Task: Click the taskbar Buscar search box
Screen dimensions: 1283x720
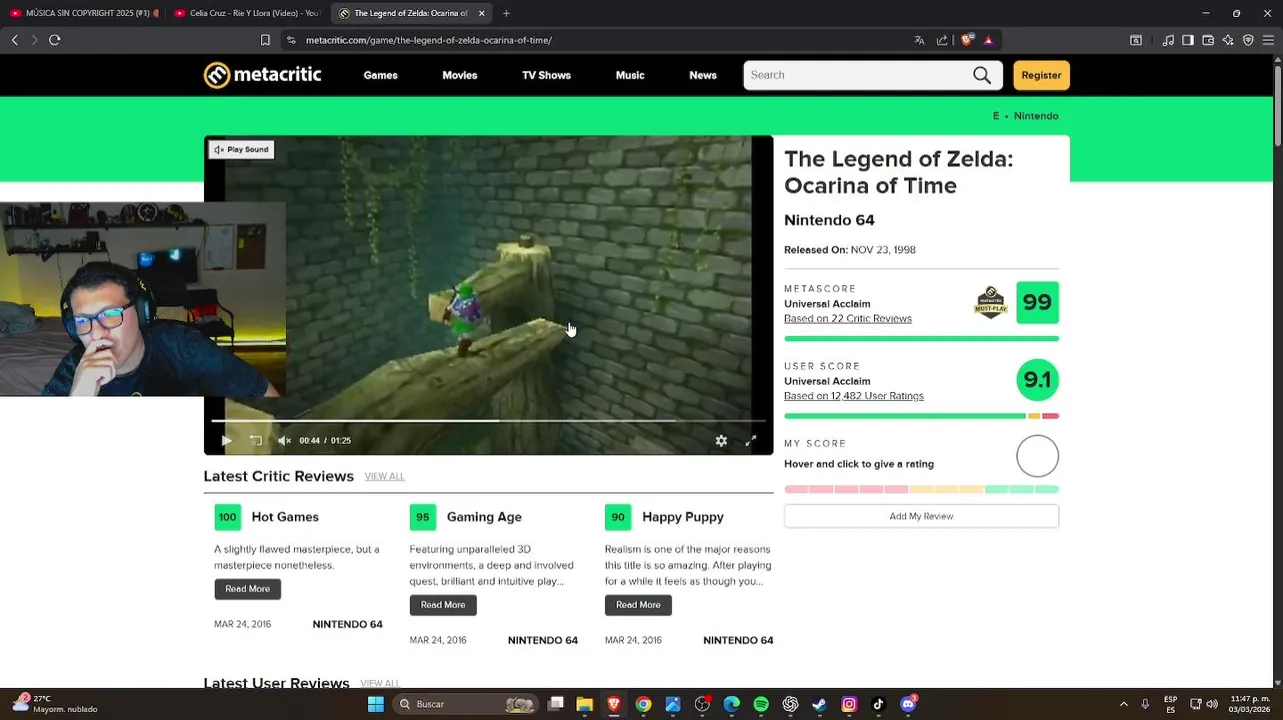Action: tap(466, 704)
